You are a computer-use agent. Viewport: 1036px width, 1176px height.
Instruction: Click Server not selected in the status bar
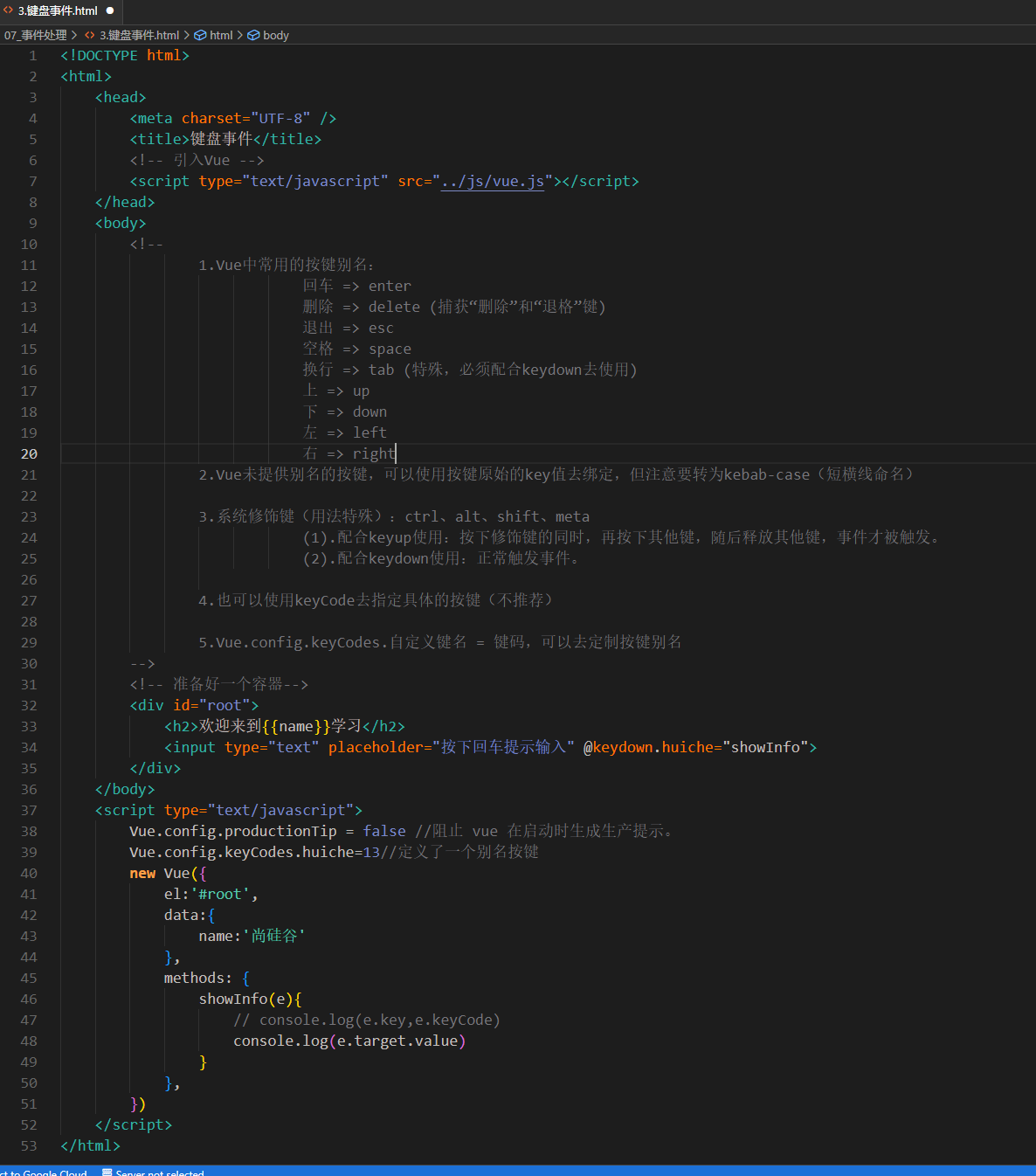[160, 1173]
